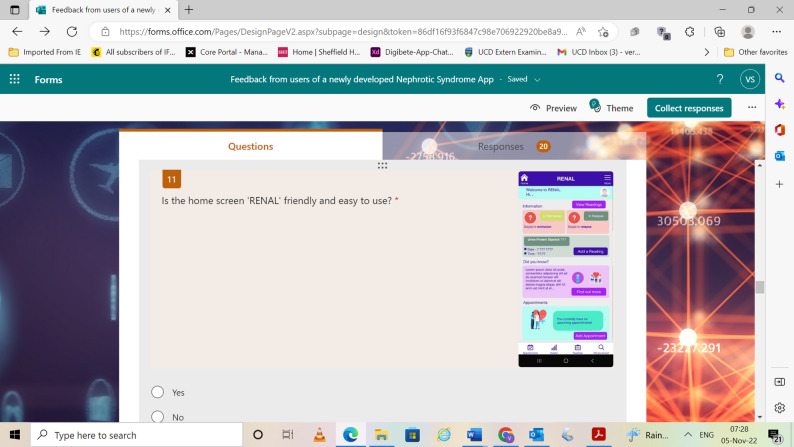Add this page to favorites

coord(603,32)
